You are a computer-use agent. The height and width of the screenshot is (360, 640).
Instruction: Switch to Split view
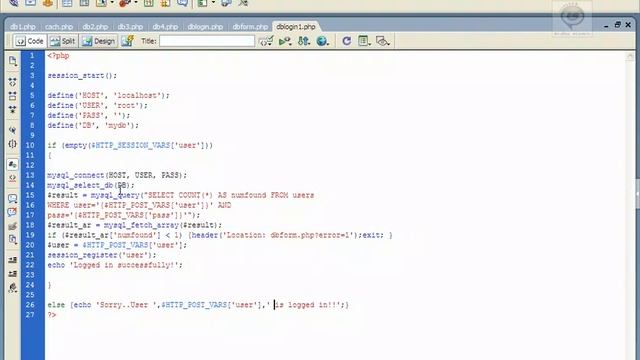63,41
